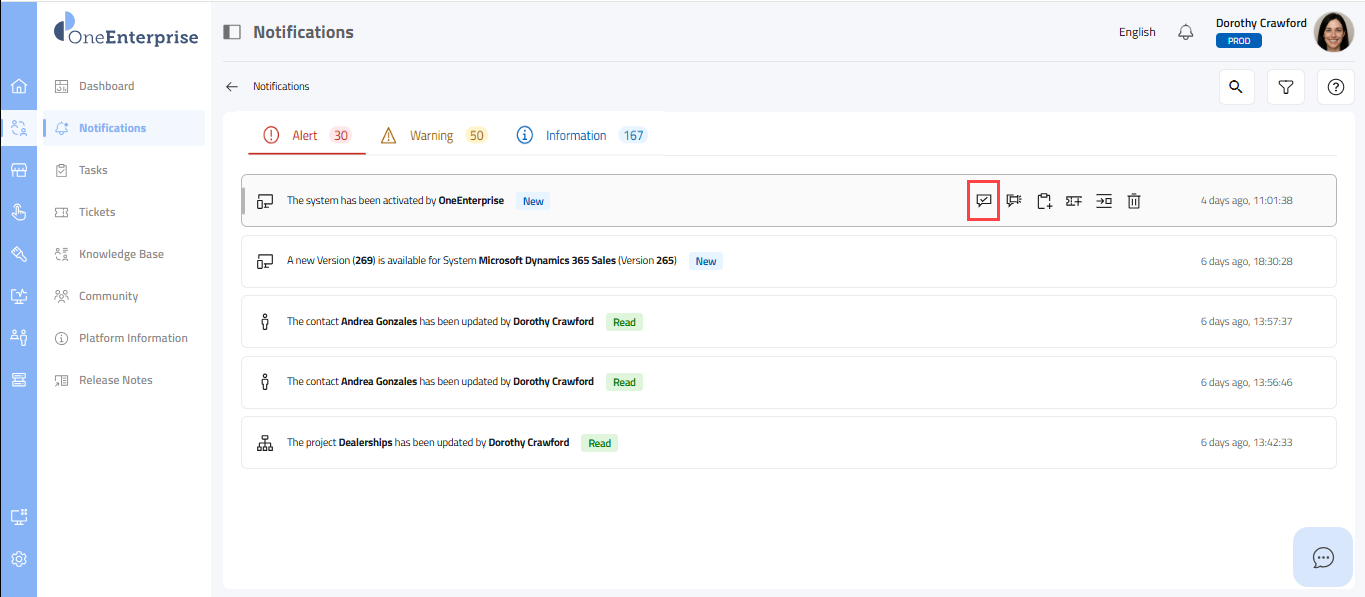The image size is (1365, 597).
Task: Click the trash icon to delete notification
Action: coord(1134,201)
